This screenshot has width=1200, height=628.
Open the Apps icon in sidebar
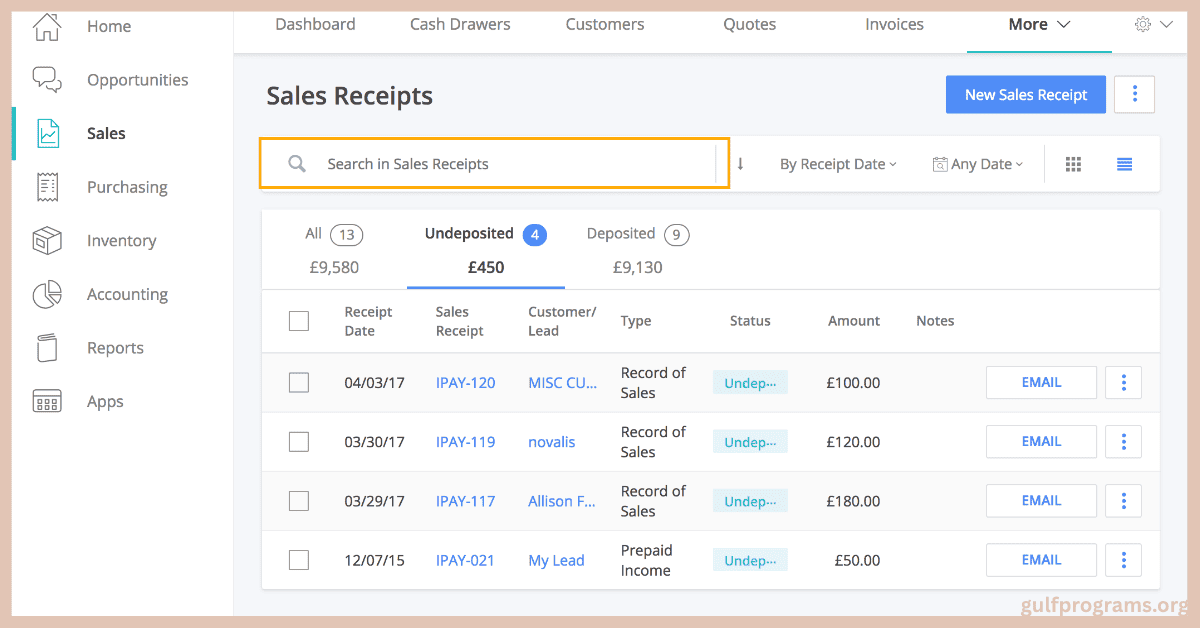pyautogui.click(x=47, y=402)
